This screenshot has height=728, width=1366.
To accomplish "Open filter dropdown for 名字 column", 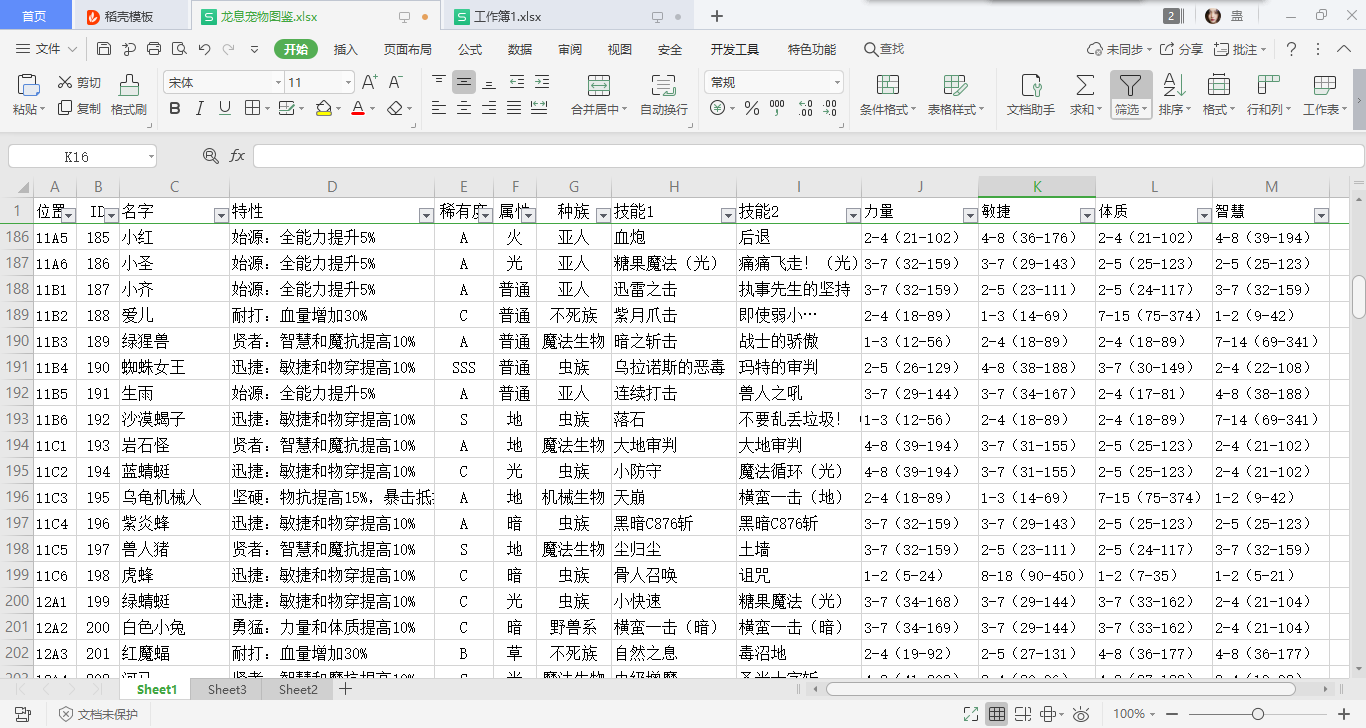I will point(221,215).
